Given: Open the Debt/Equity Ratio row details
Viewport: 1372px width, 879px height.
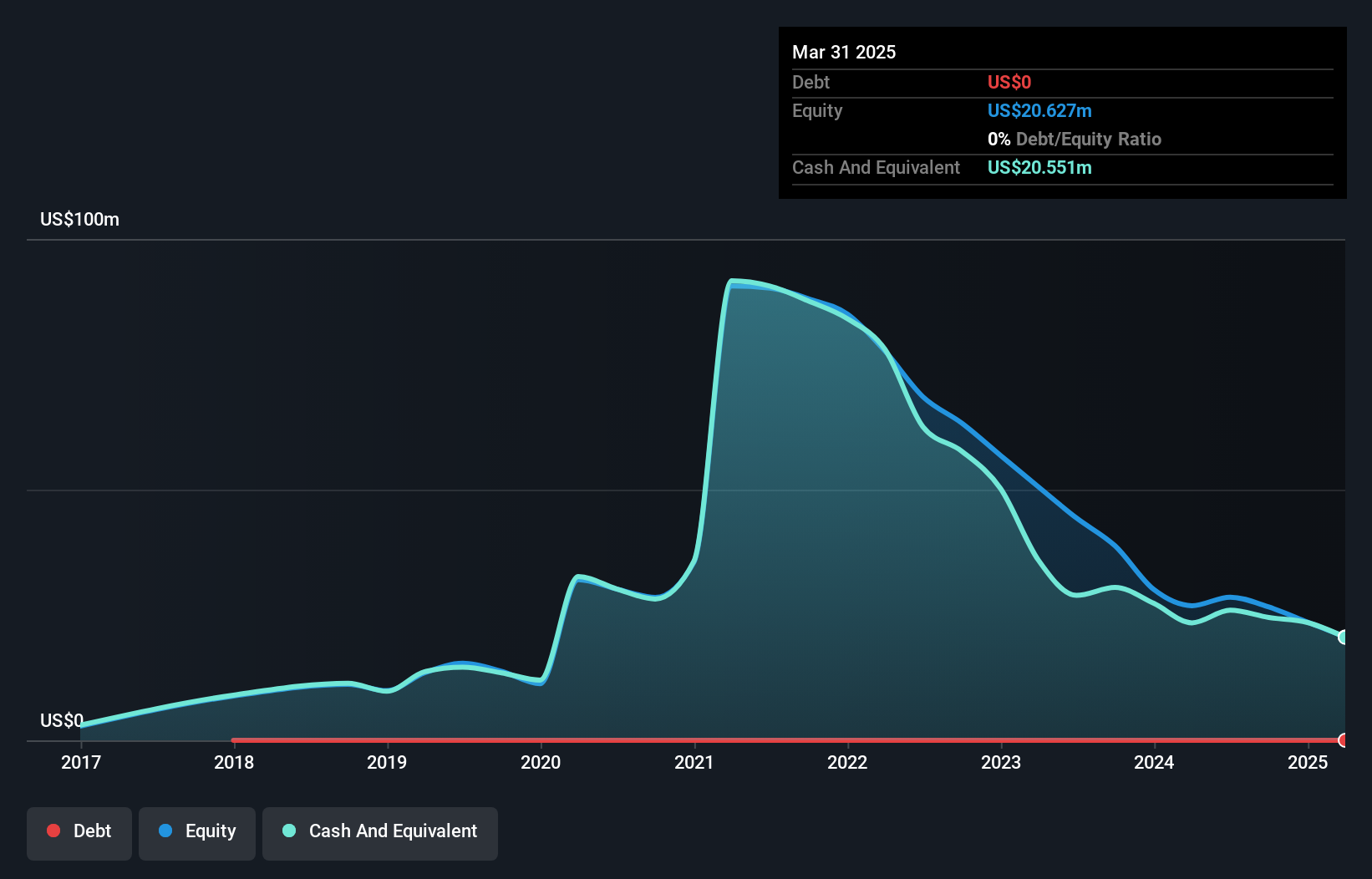Looking at the screenshot, I should [x=1075, y=139].
